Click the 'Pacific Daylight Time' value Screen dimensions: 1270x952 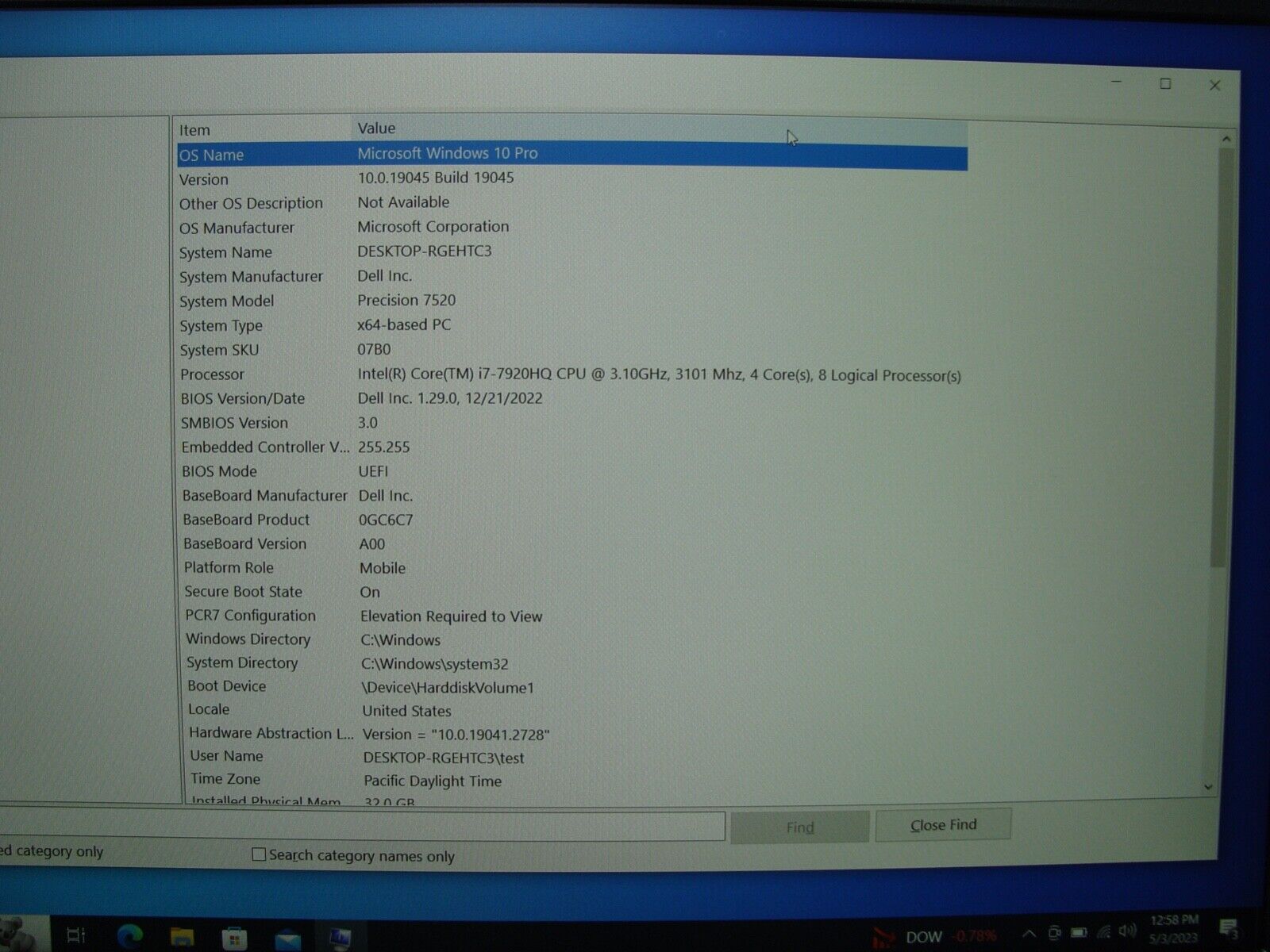(433, 781)
